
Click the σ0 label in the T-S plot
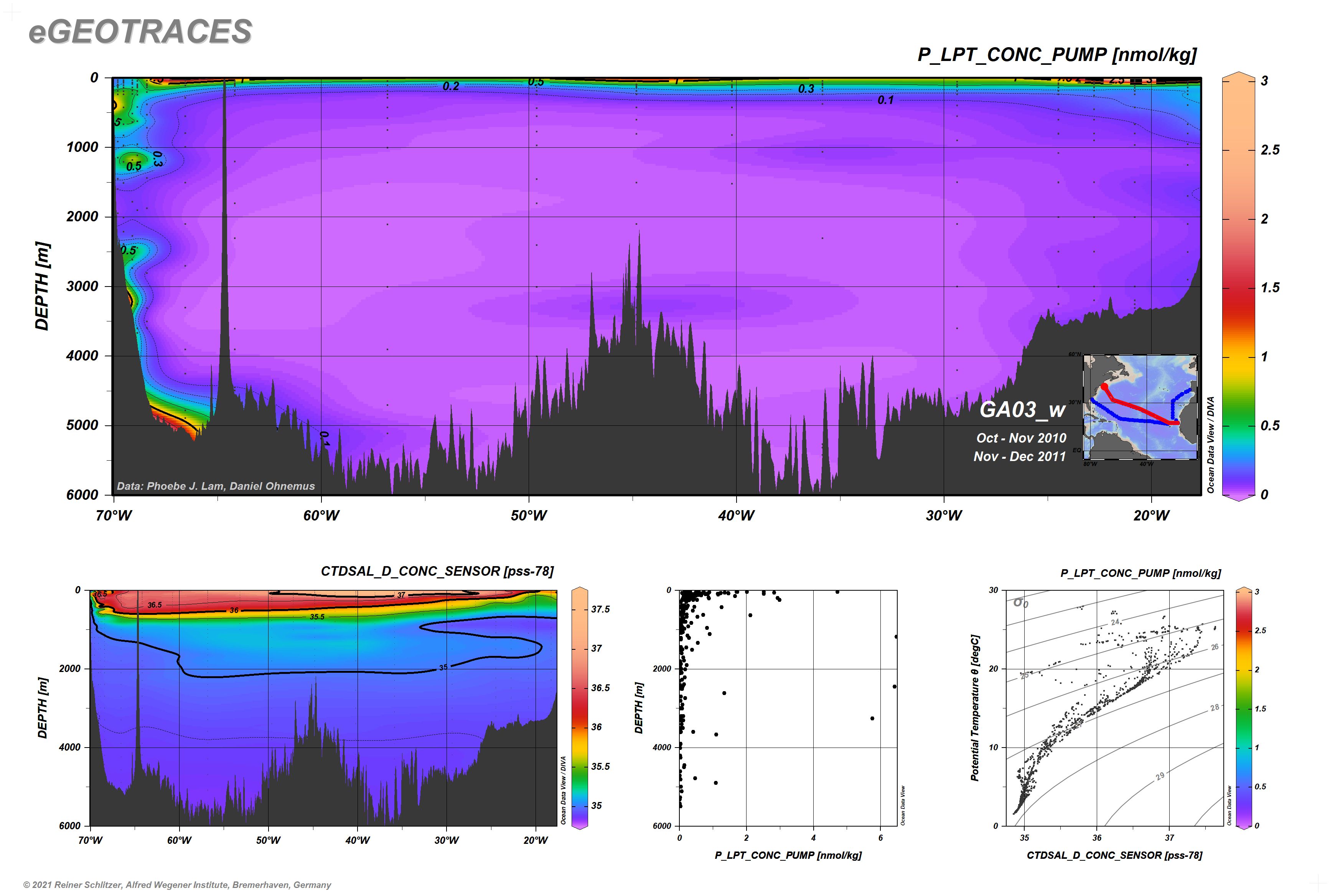1021,602
